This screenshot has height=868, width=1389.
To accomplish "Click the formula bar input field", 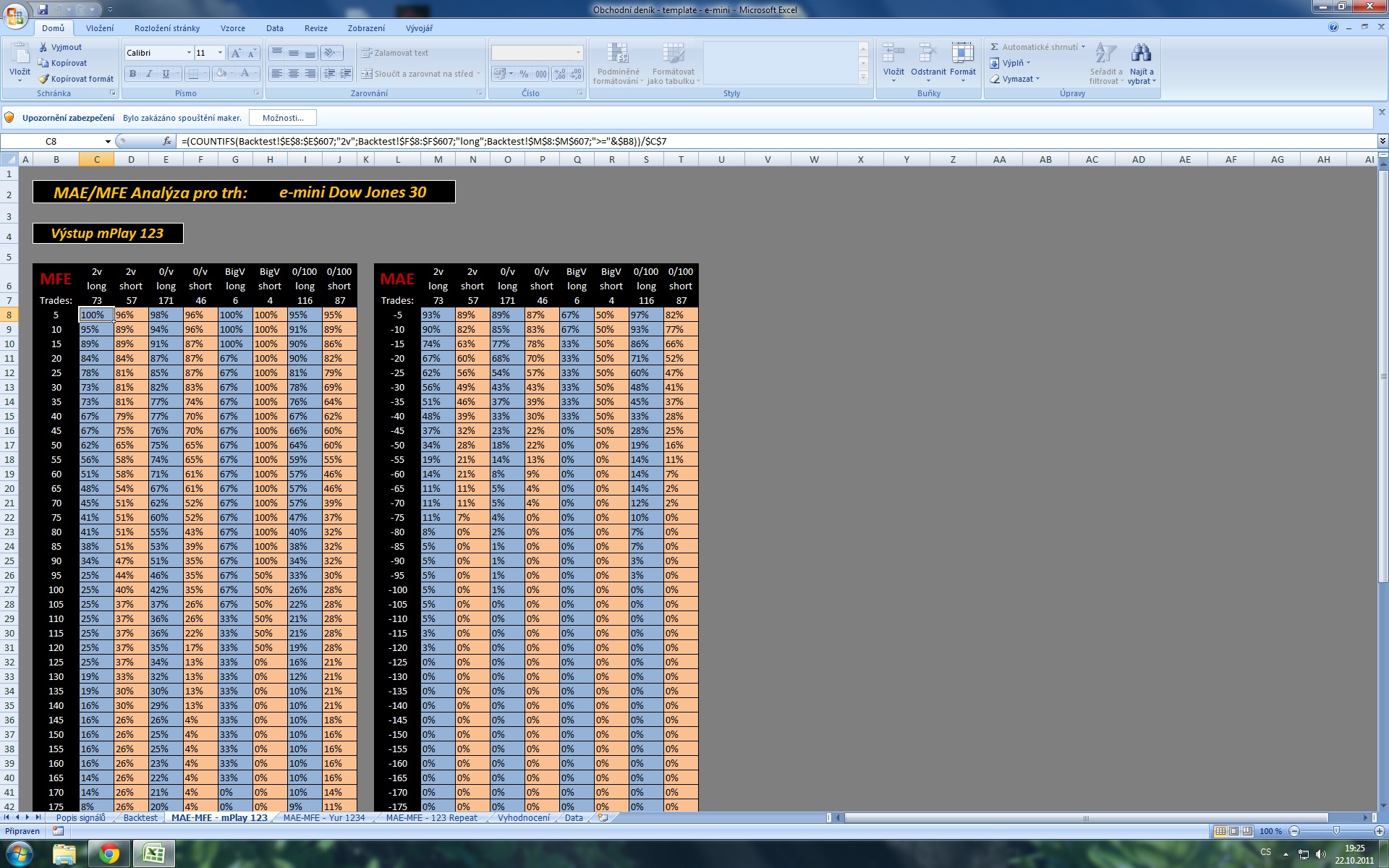I will [723, 141].
